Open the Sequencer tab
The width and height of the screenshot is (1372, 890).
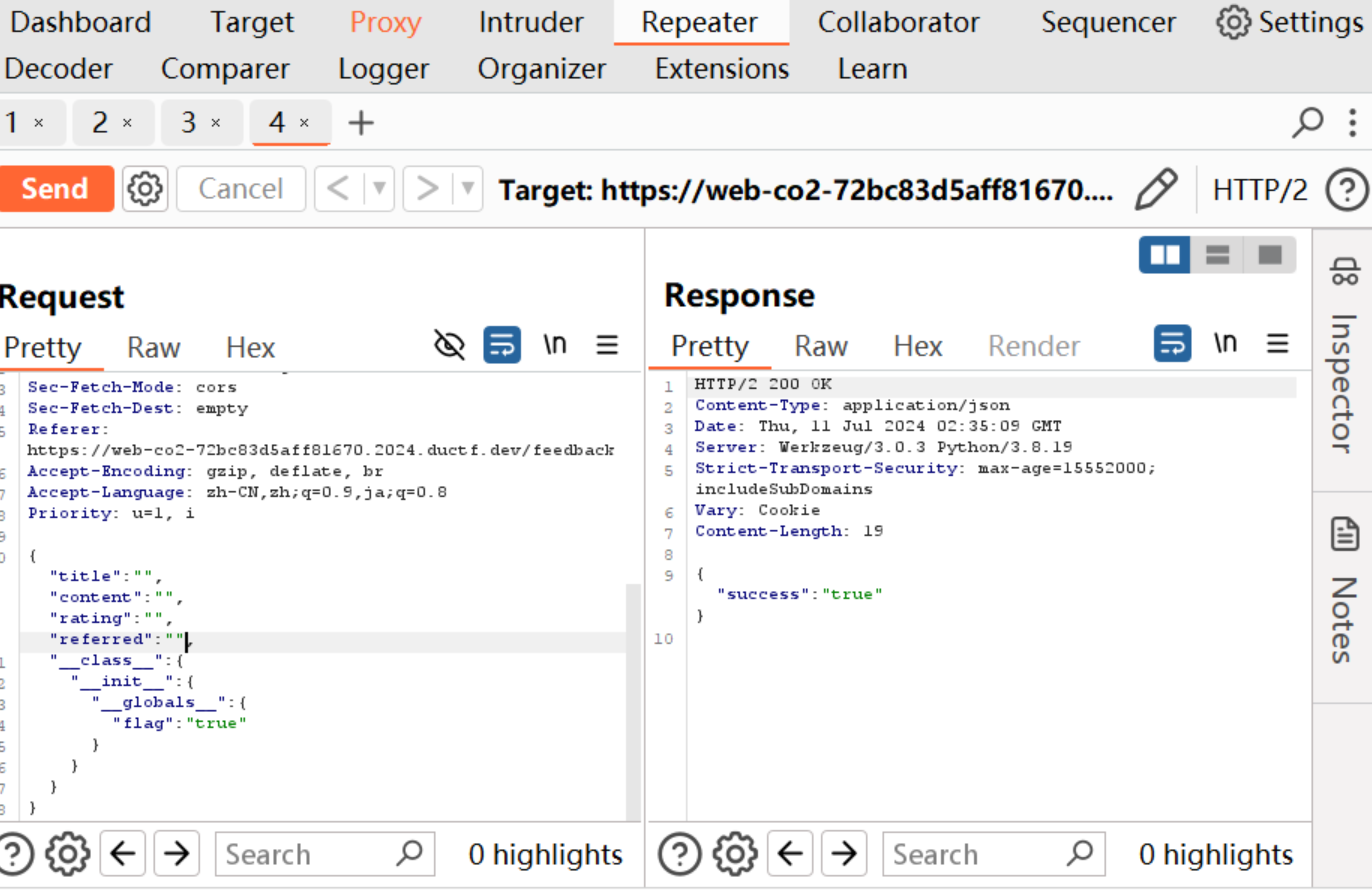(x=1108, y=22)
